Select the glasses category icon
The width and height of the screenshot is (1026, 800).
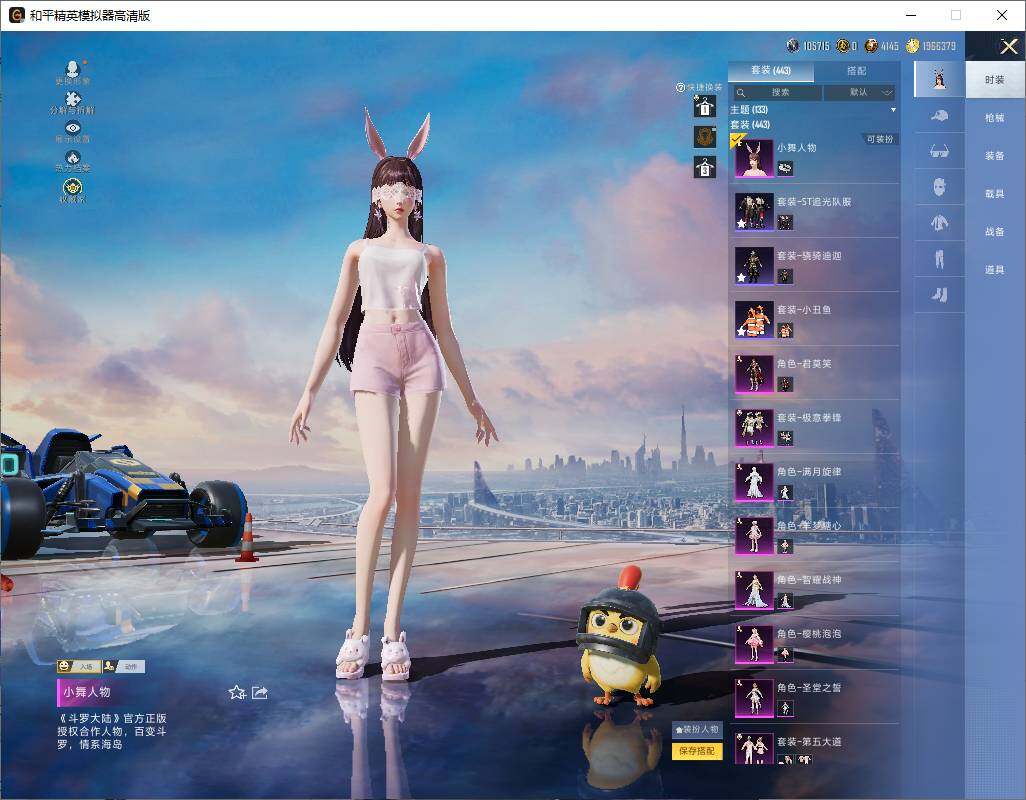[x=939, y=152]
